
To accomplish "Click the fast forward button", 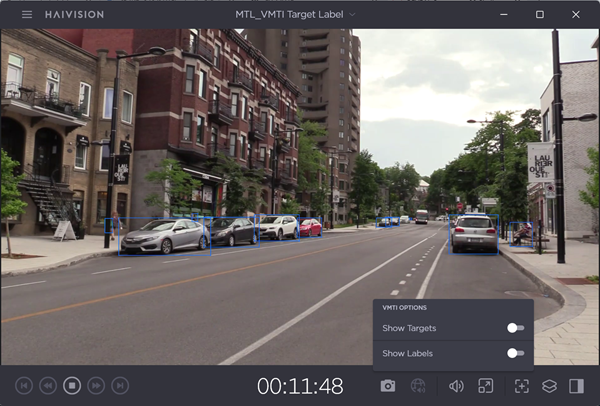I will 96,385.
